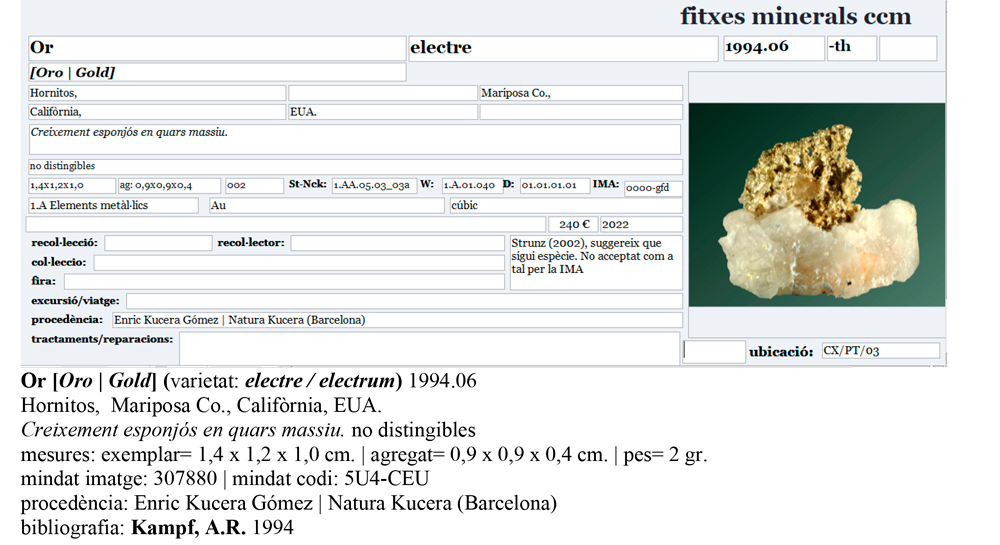
Task: Click the gold specimen photo
Action: 816,204
